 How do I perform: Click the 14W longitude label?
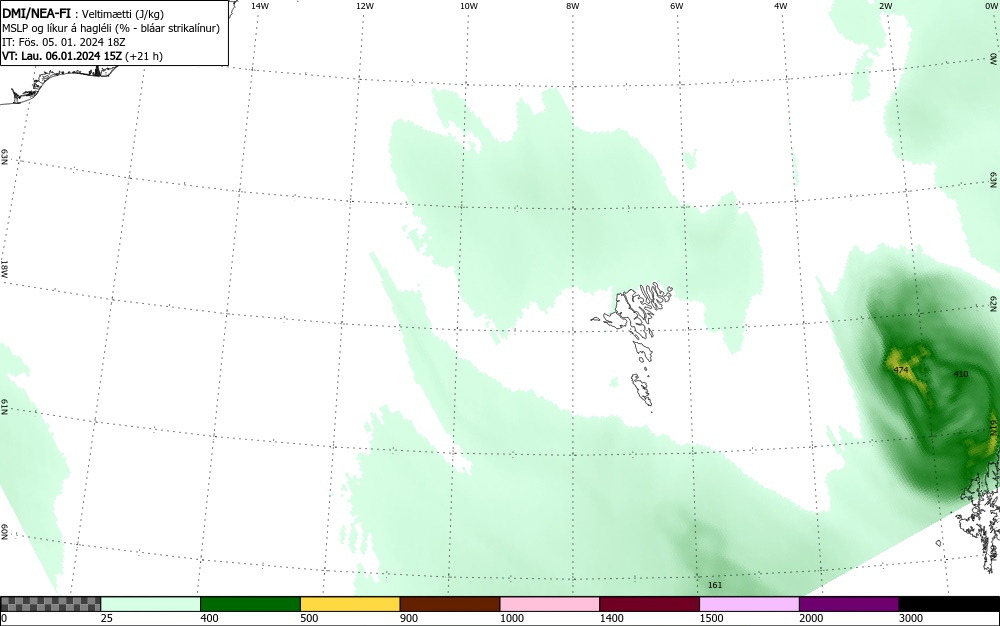pyautogui.click(x=260, y=6)
